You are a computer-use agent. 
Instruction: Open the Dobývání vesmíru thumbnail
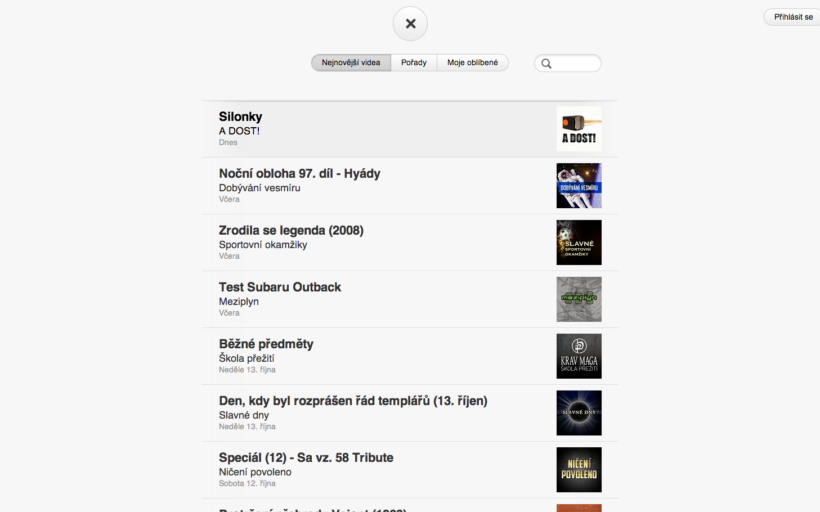click(579, 186)
